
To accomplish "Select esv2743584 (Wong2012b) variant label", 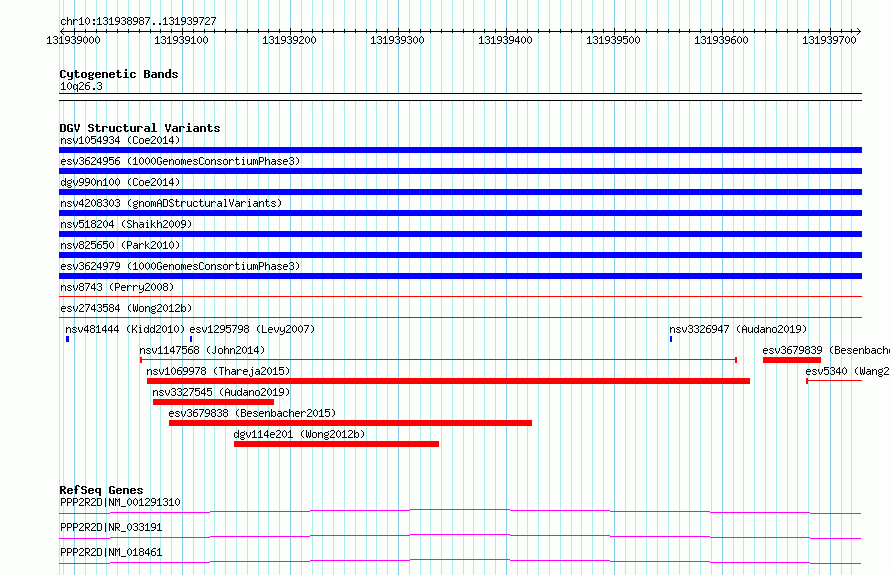I will pos(126,308).
